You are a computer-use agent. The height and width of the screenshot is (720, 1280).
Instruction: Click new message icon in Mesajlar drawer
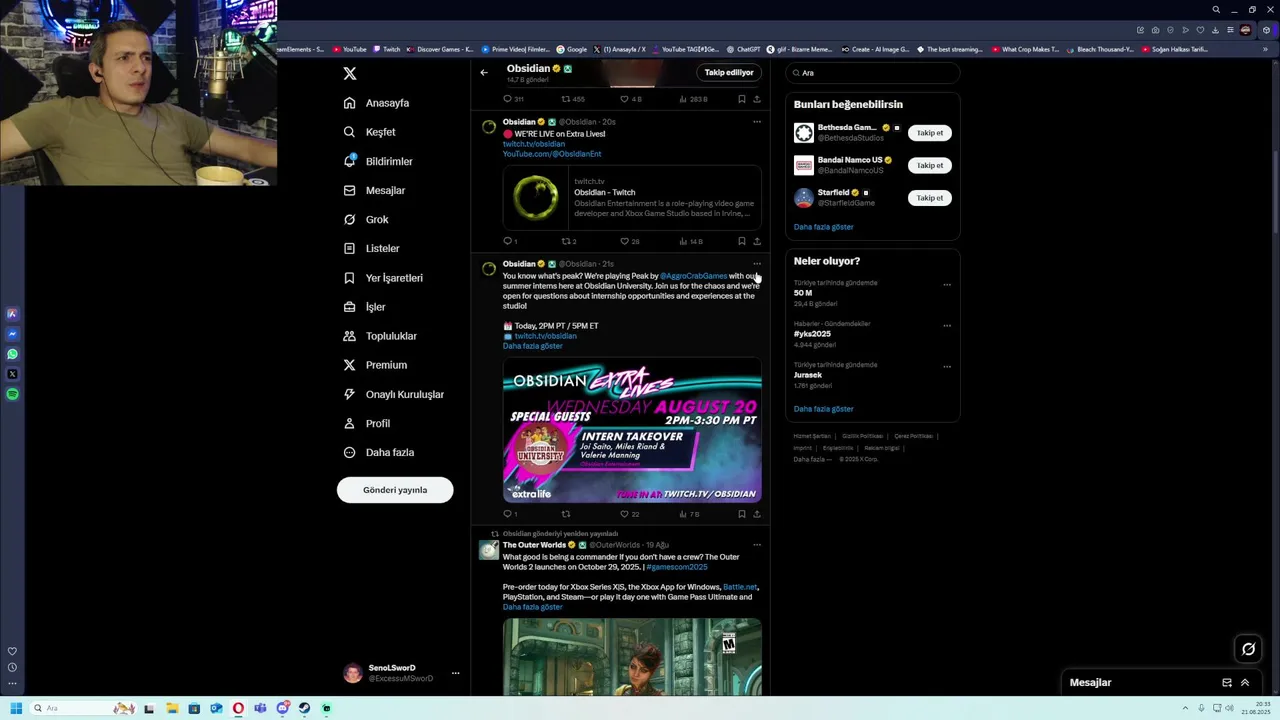(x=1227, y=683)
